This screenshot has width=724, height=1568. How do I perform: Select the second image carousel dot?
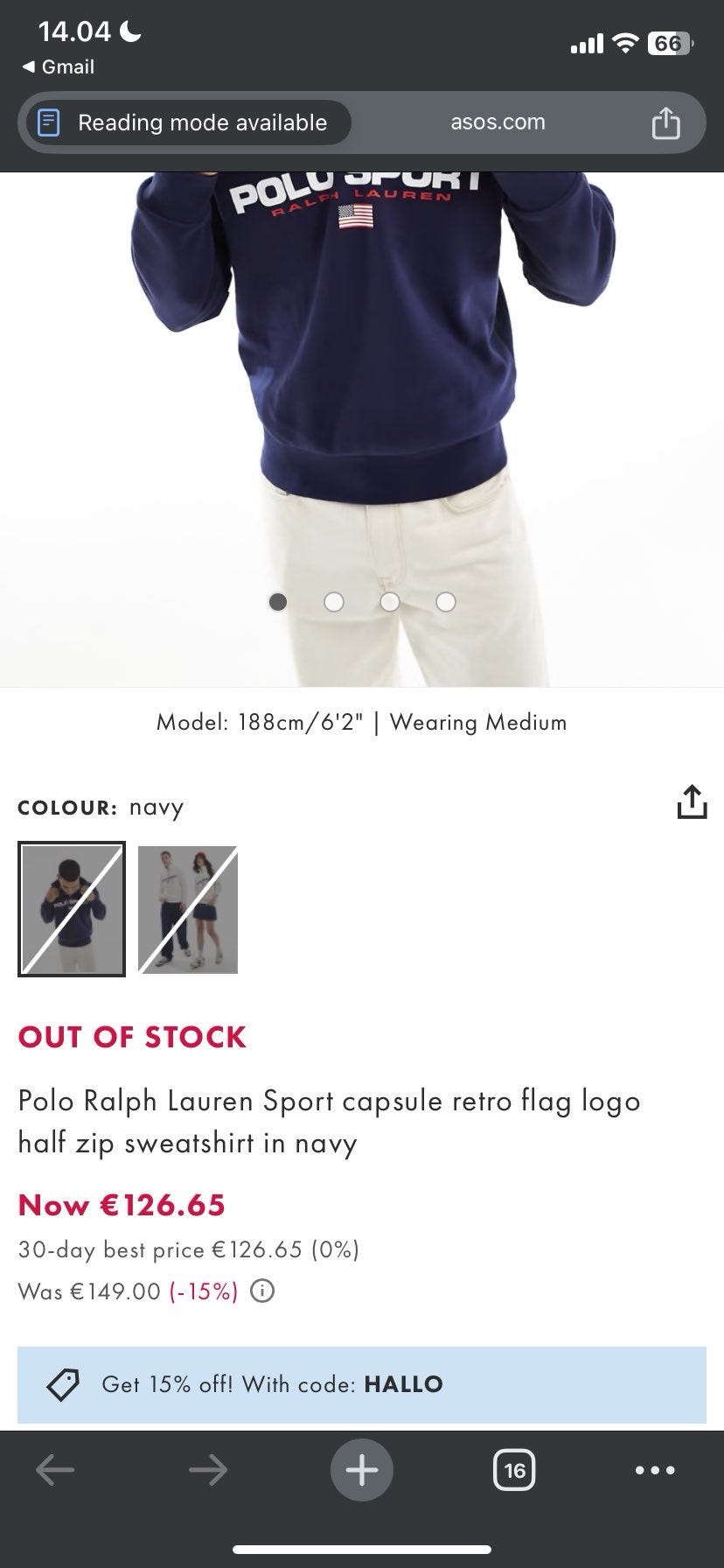point(334,602)
